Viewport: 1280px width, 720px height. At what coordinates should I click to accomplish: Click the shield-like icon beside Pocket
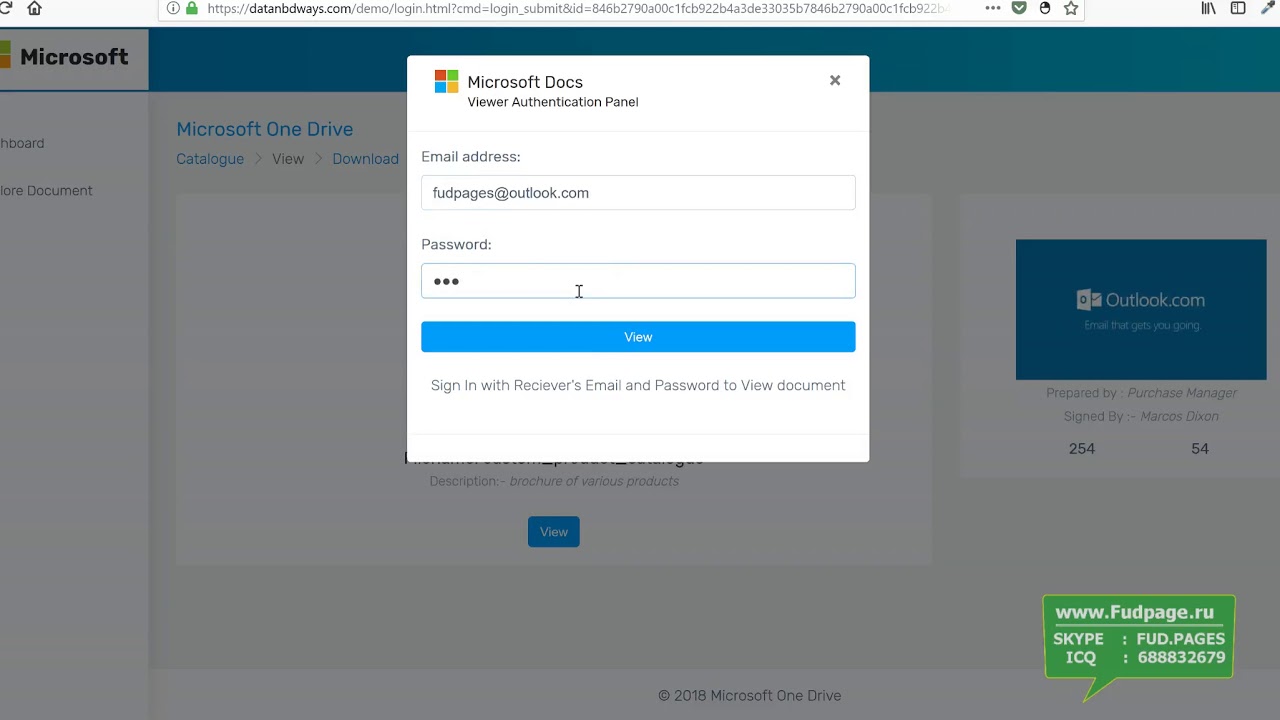(x=1045, y=8)
